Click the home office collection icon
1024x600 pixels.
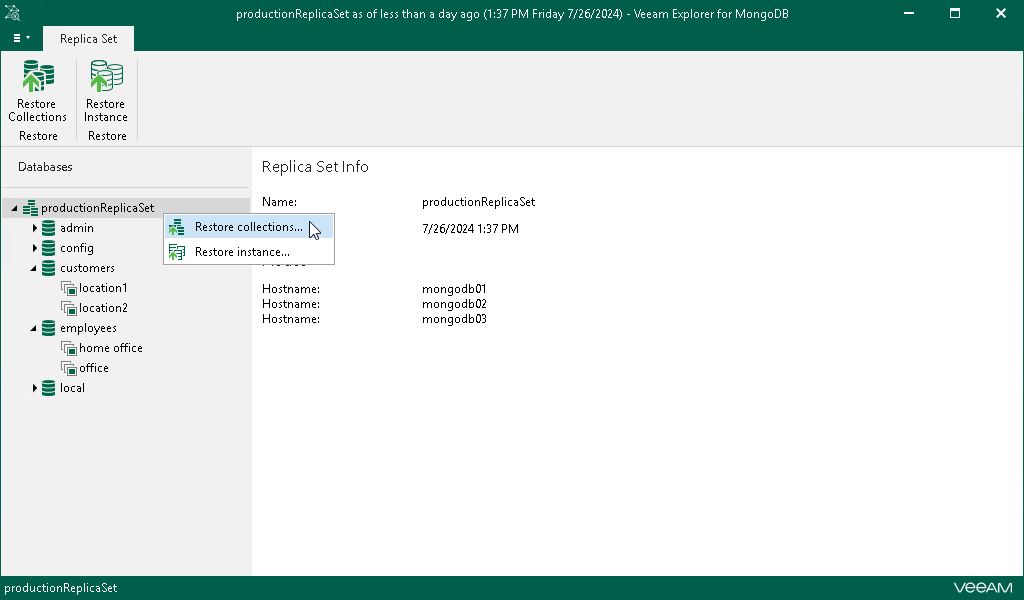click(69, 348)
